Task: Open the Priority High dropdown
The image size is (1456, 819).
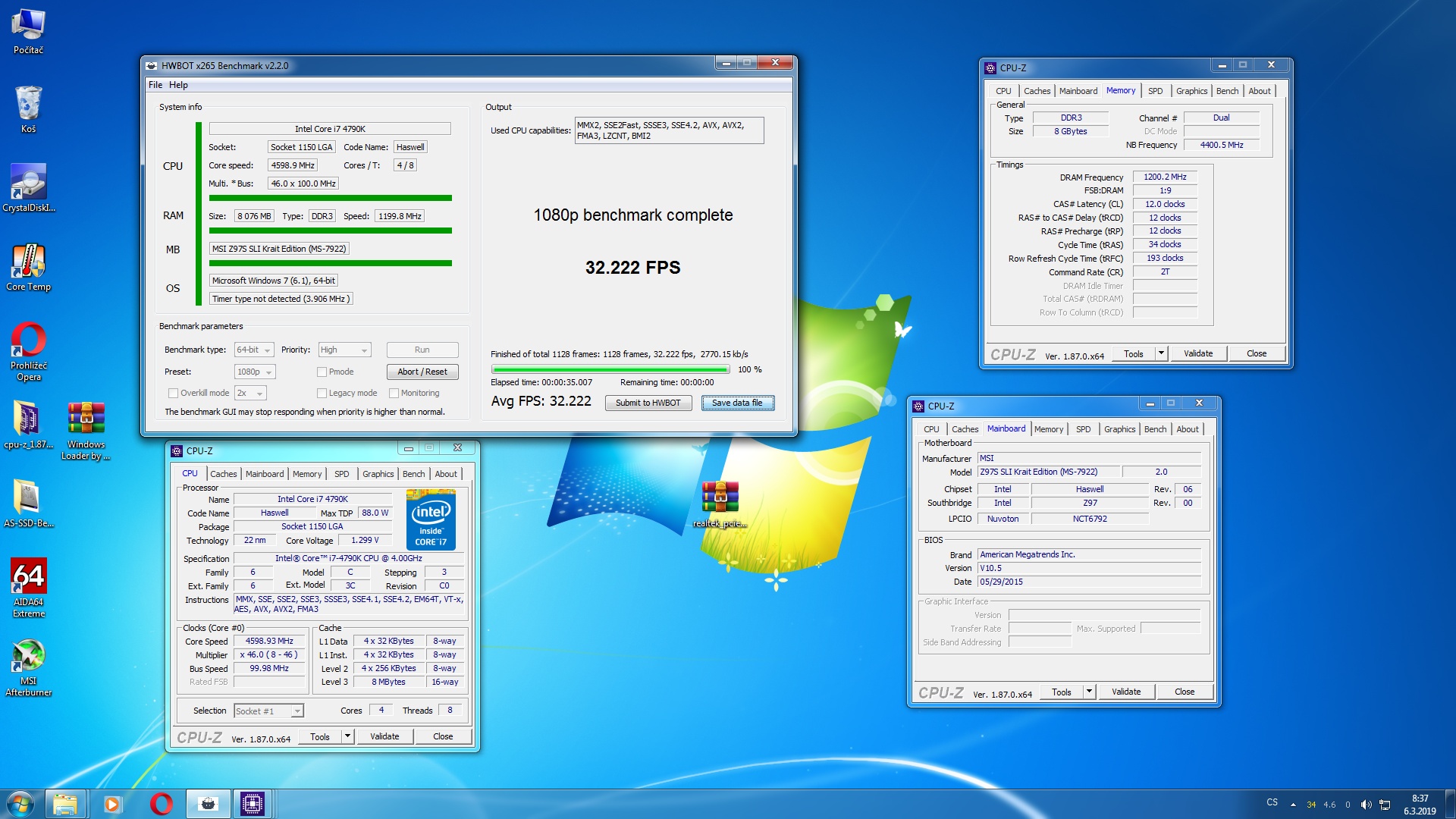Action: click(344, 350)
